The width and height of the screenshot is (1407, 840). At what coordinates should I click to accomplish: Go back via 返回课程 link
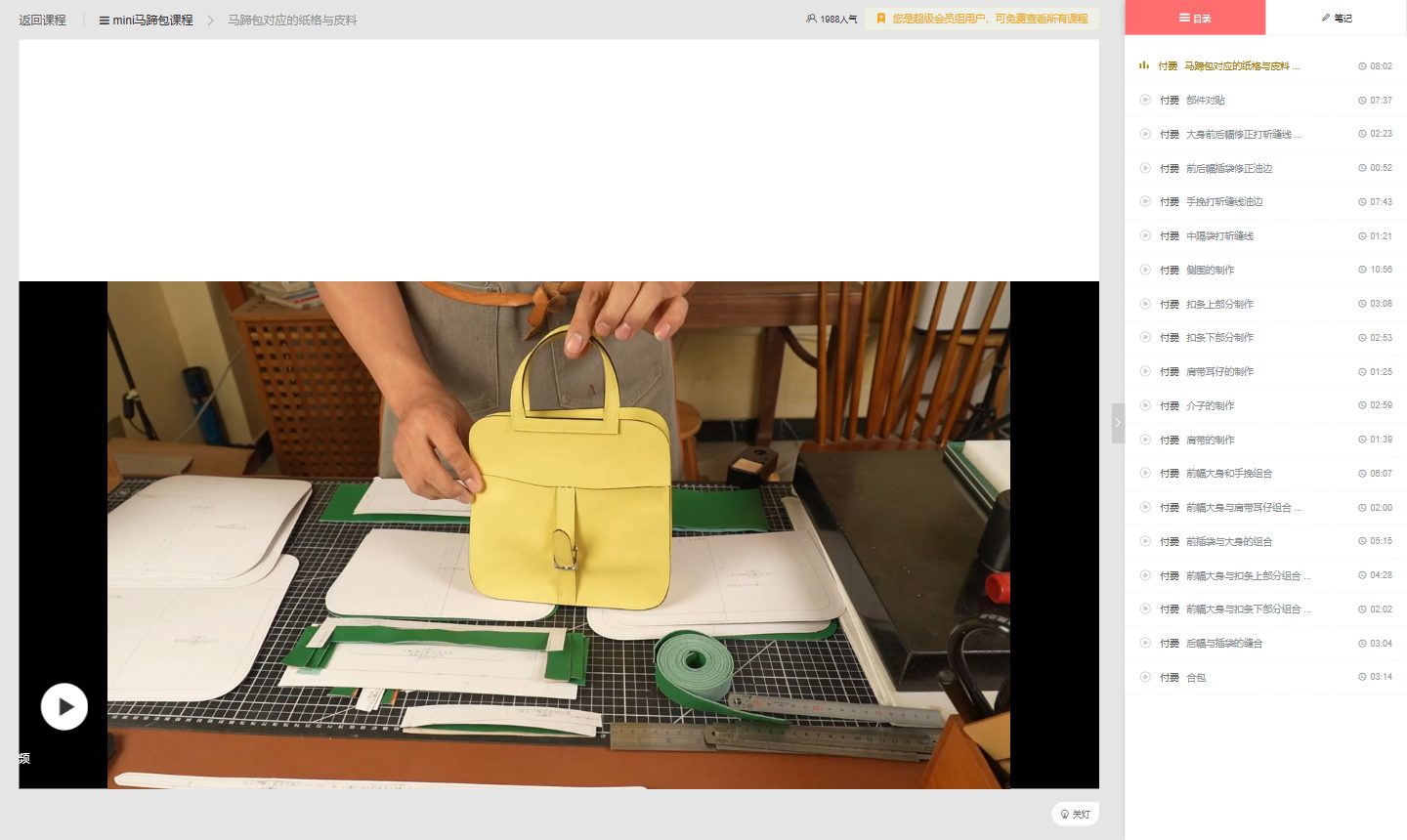pyautogui.click(x=42, y=20)
